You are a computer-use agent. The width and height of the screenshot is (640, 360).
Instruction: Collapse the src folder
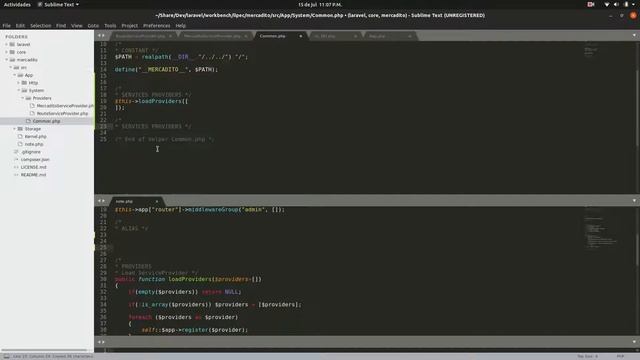(11, 67)
